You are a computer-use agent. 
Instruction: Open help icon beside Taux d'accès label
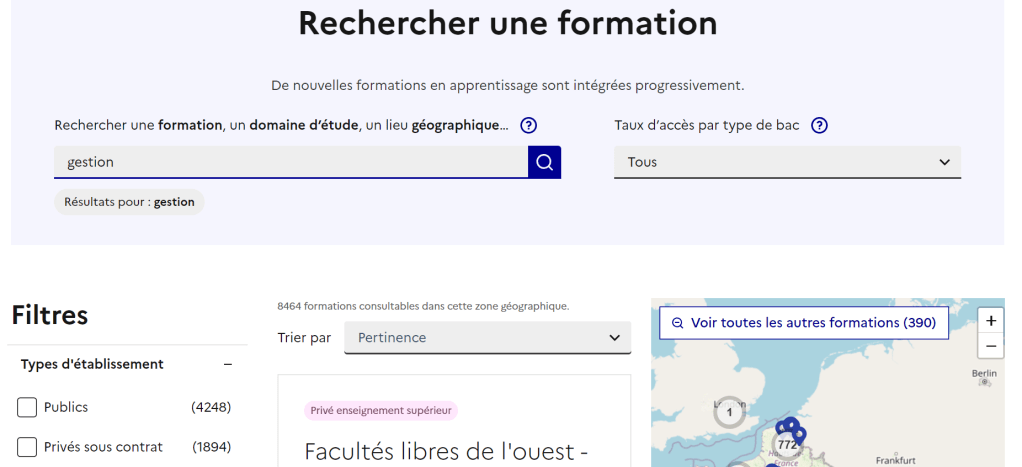(819, 126)
